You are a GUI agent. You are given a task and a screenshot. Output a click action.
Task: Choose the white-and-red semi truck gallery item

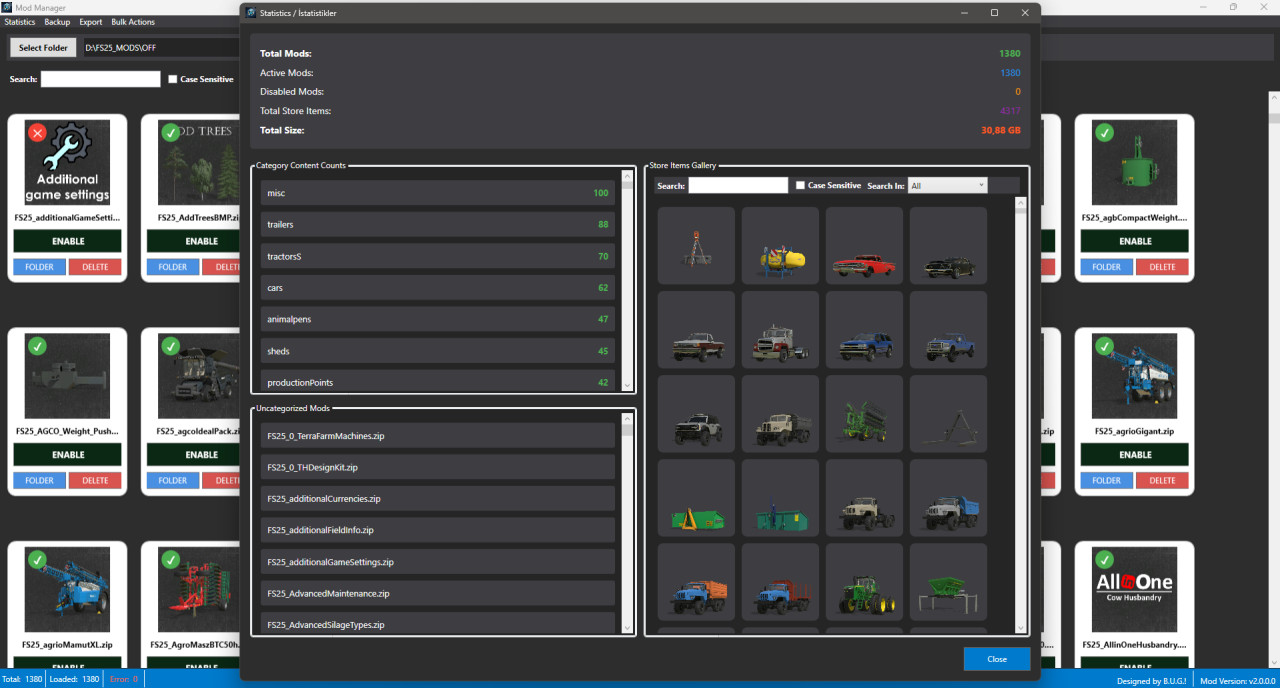click(x=780, y=331)
